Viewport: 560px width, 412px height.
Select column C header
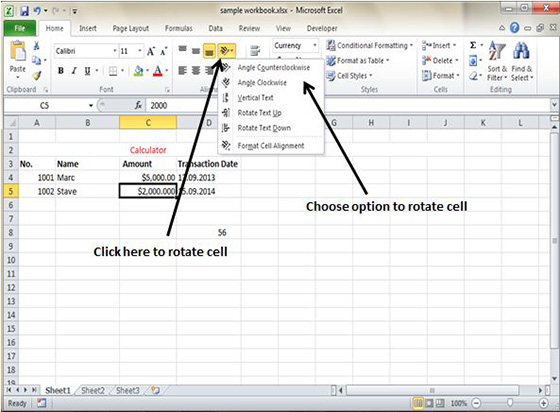tap(148, 123)
